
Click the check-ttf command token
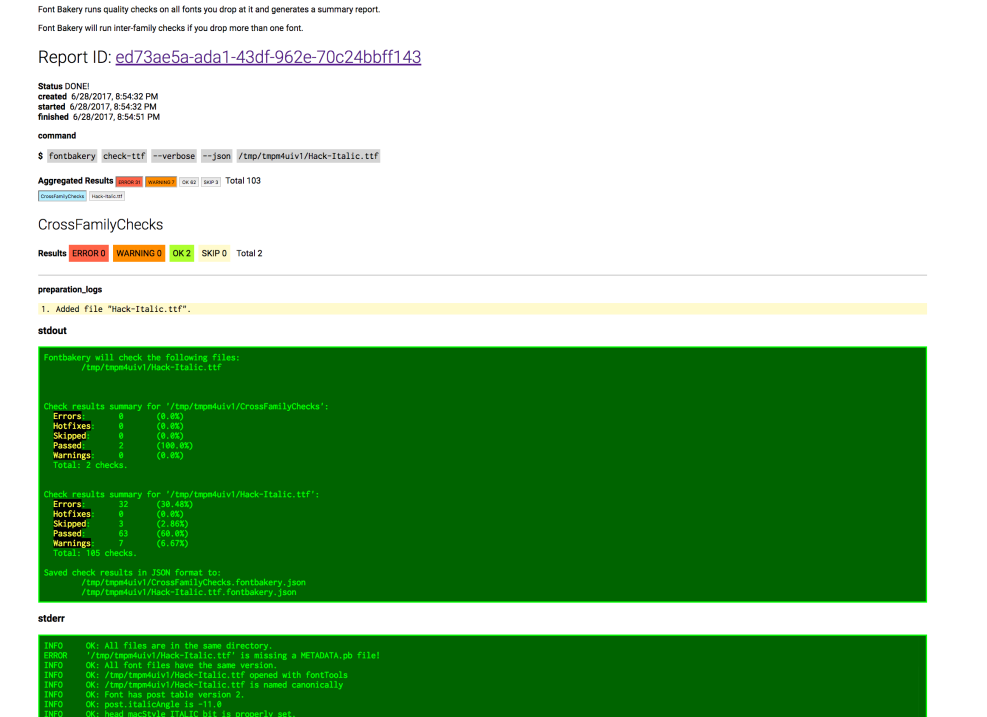(124, 156)
